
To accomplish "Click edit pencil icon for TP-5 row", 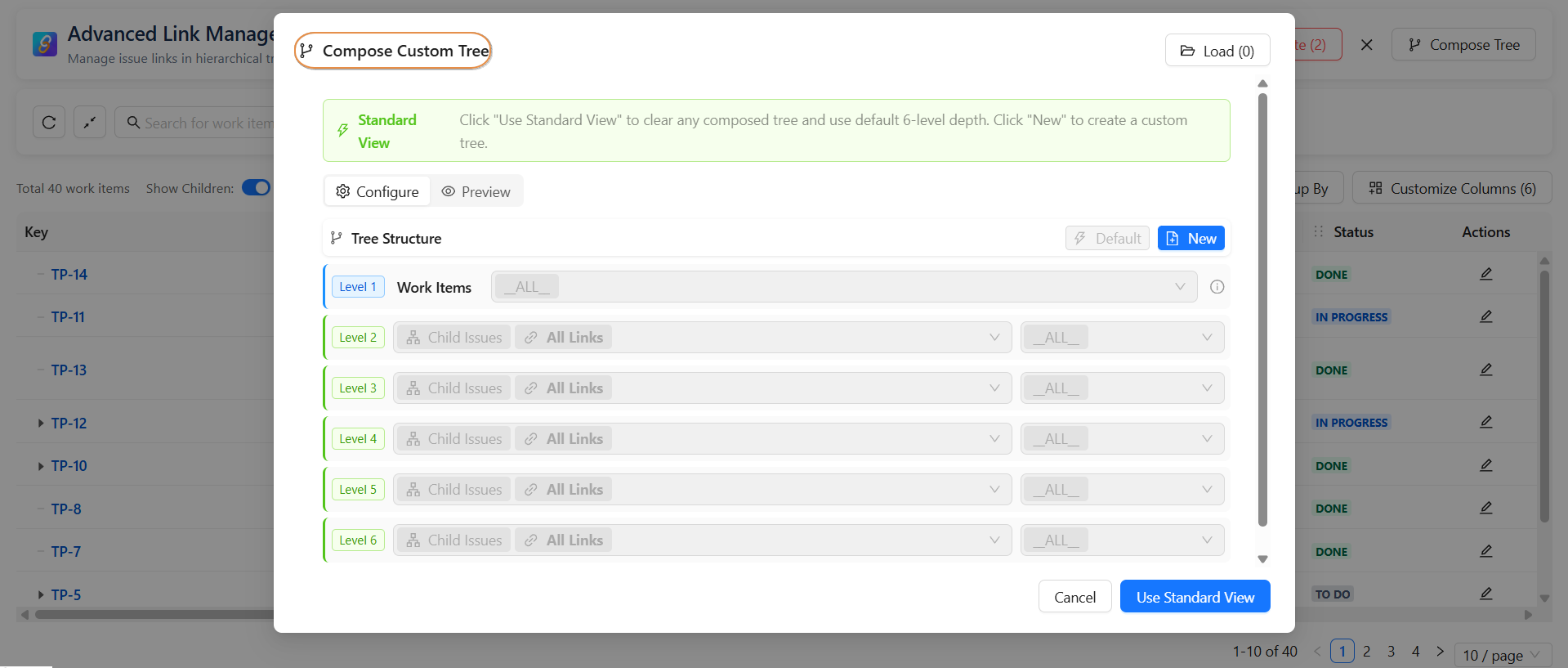I will tap(1485, 594).
